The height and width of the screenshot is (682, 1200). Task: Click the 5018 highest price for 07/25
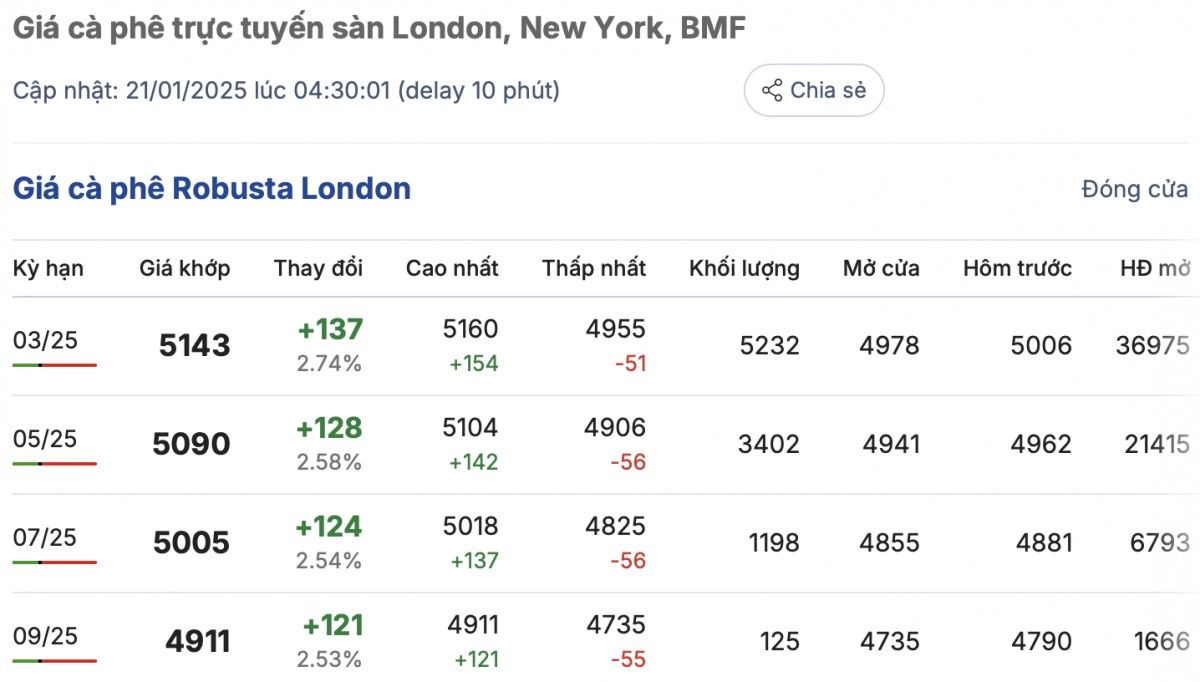click(x=470, y=526)
